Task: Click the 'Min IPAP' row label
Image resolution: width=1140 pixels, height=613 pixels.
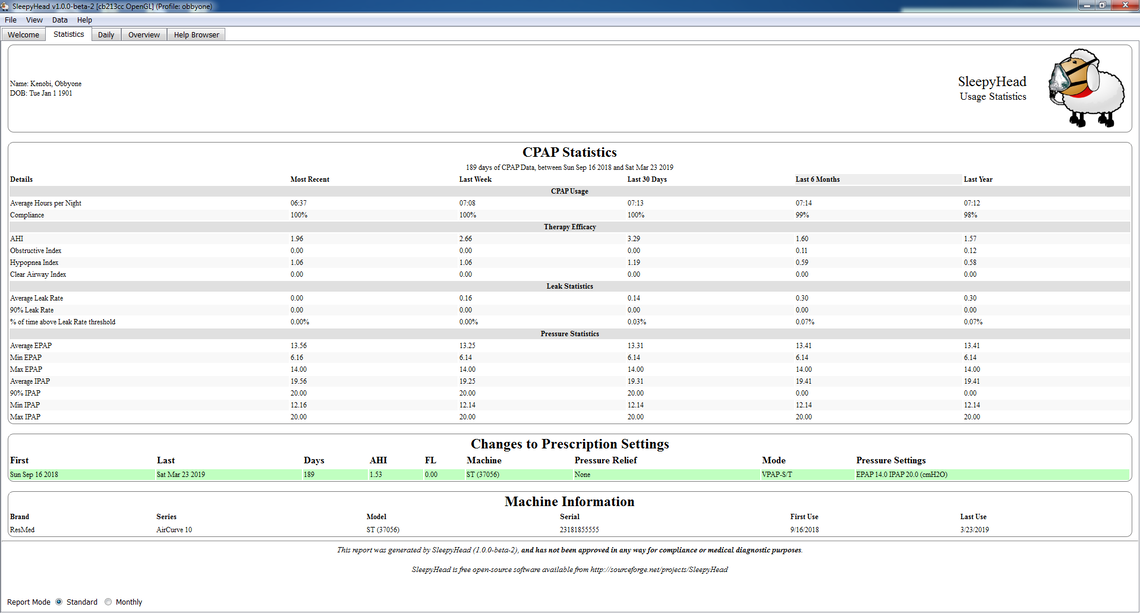Action: 25,405
